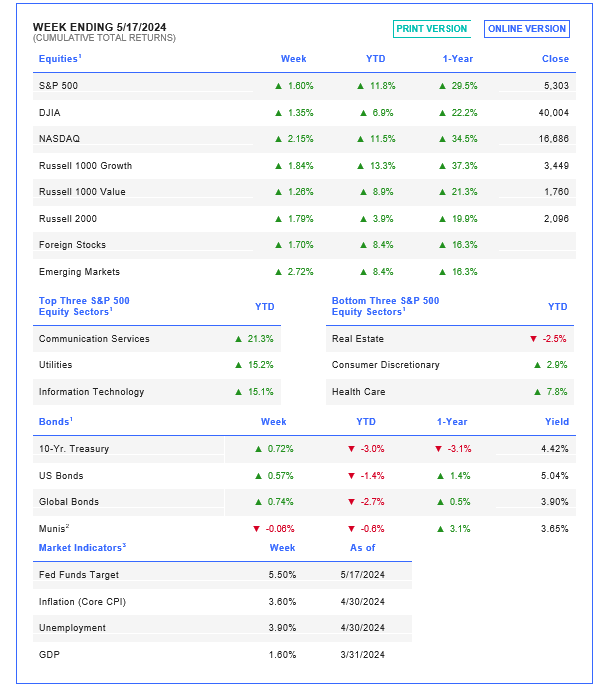Click Munis yield value 3.65%
607x692 pixels.
tap(554, 528)
